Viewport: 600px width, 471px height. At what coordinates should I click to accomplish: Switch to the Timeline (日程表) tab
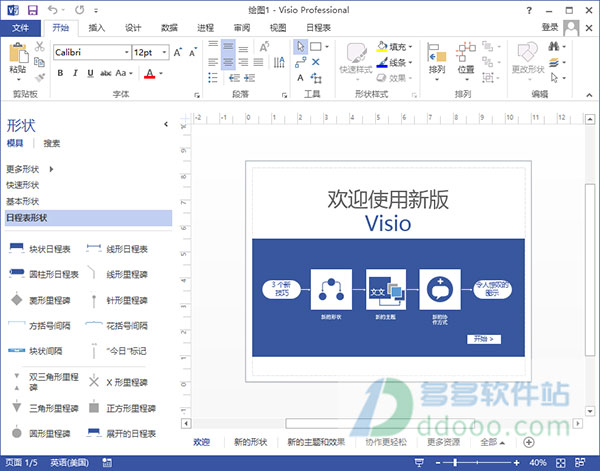(x=318, y=28)
